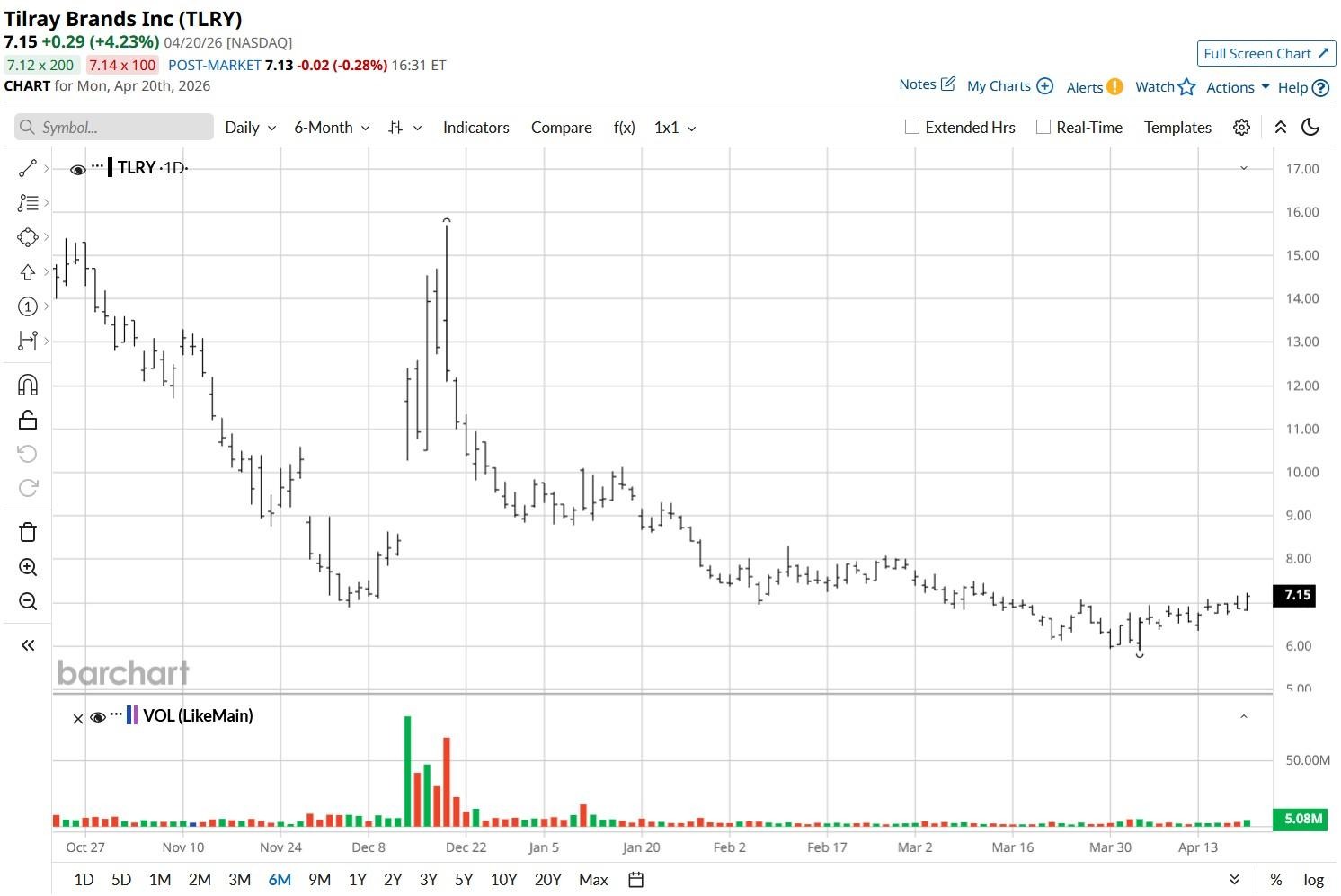Choose the geometric shapes tool
This screenshot has width=1341, height=896.
pyautogui.click(x=28, y=237)
